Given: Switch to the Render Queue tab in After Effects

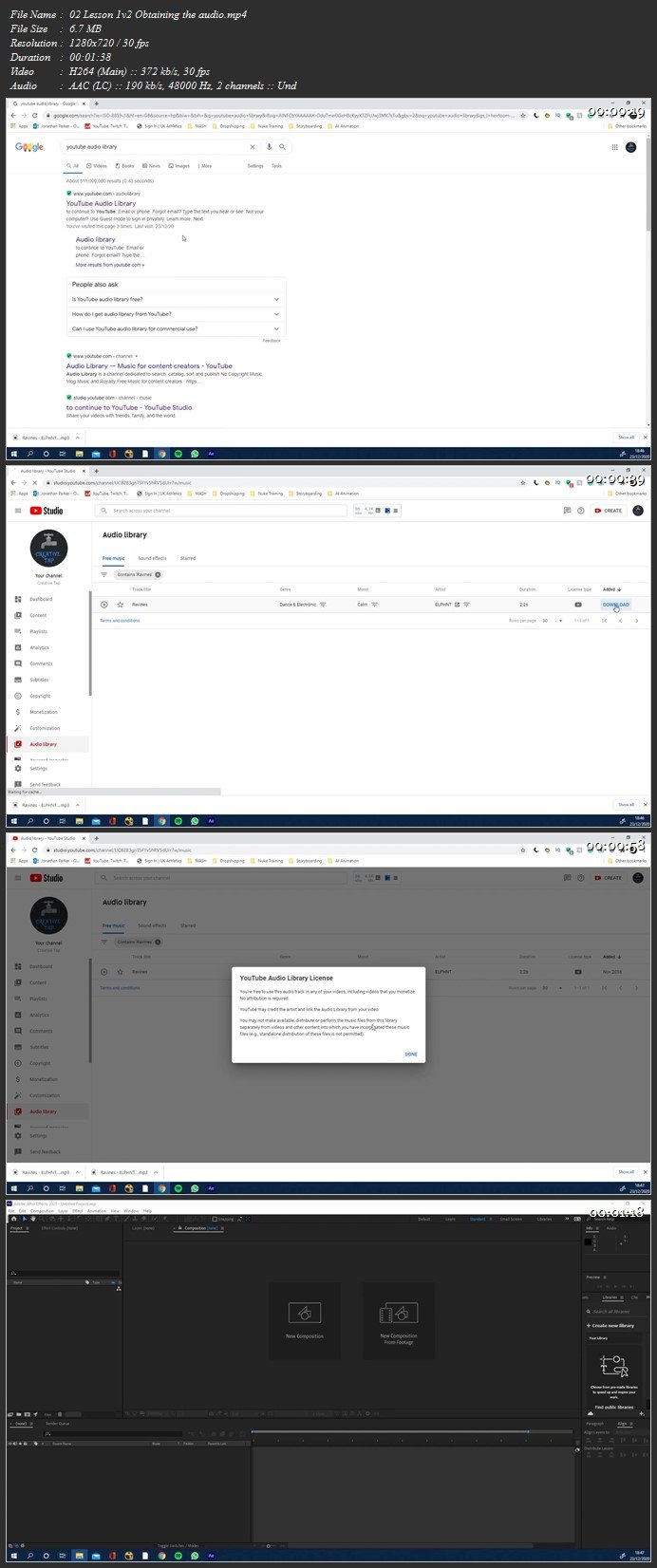Looking at the screenshot, I should coord(58,1423).
